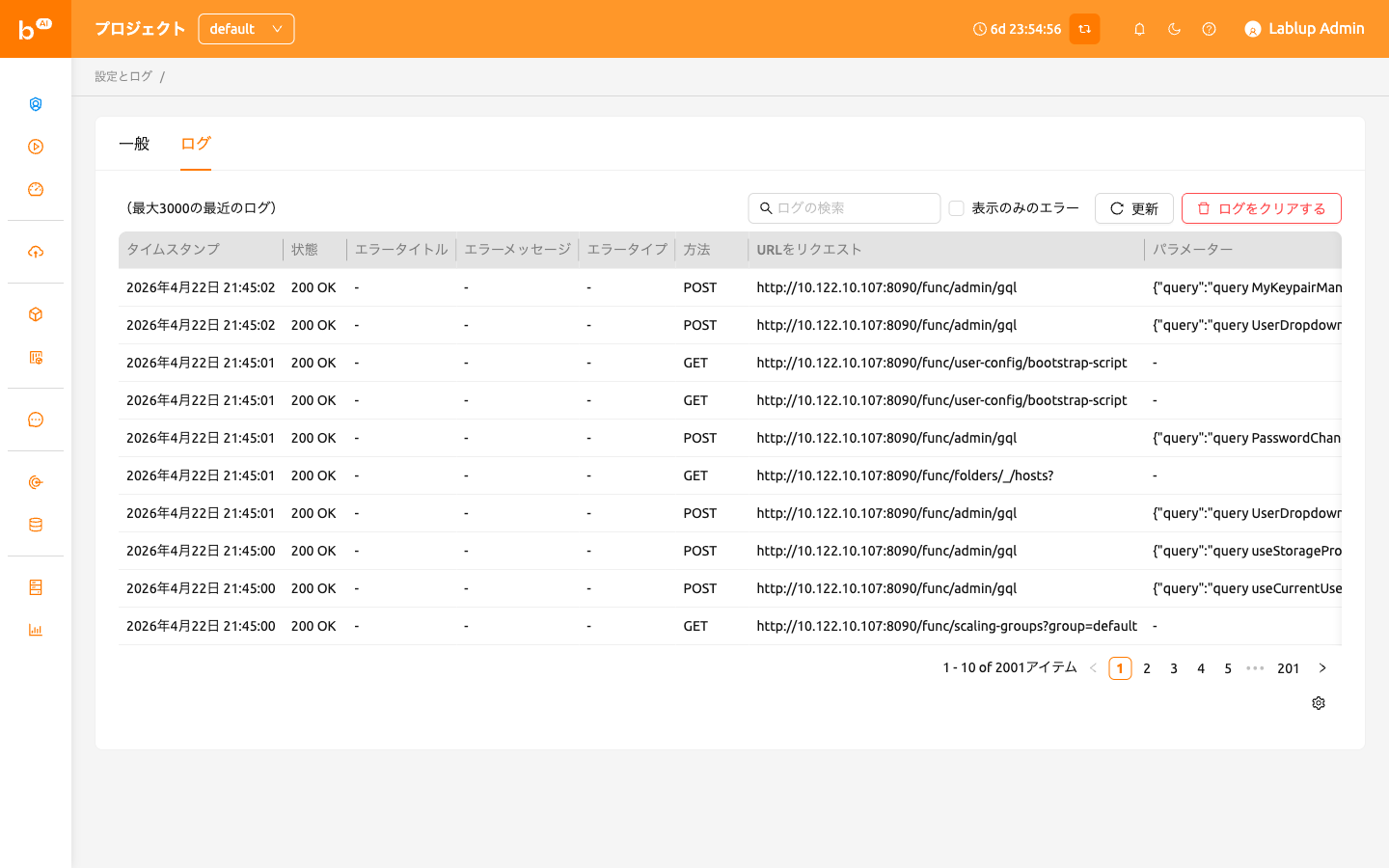Screen dimensions: 1389x868
Task: Open the statistics chart icon in the sidebar
Action: [x=36, y=630]
